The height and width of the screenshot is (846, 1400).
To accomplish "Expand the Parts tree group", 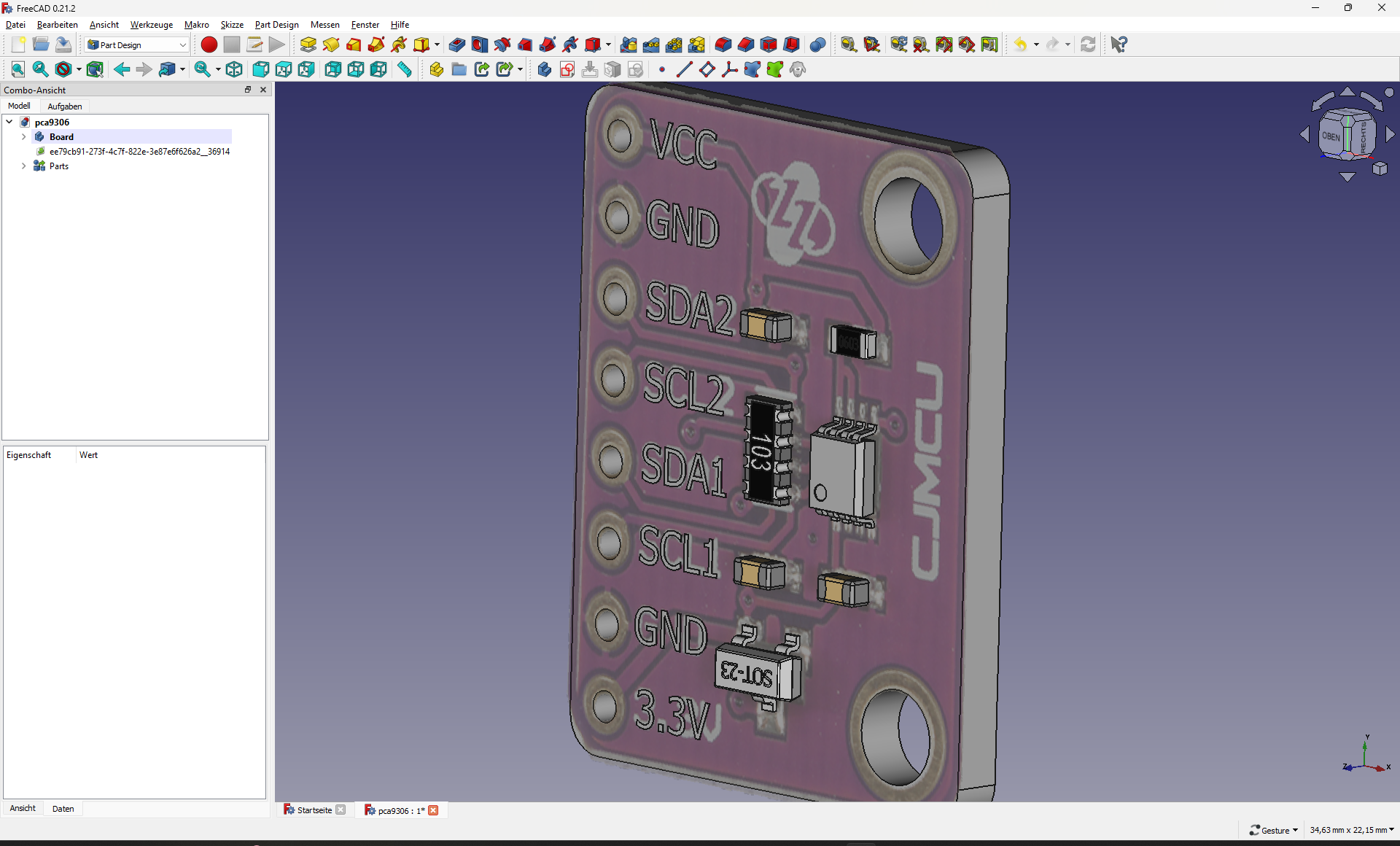I will point(23,166).
